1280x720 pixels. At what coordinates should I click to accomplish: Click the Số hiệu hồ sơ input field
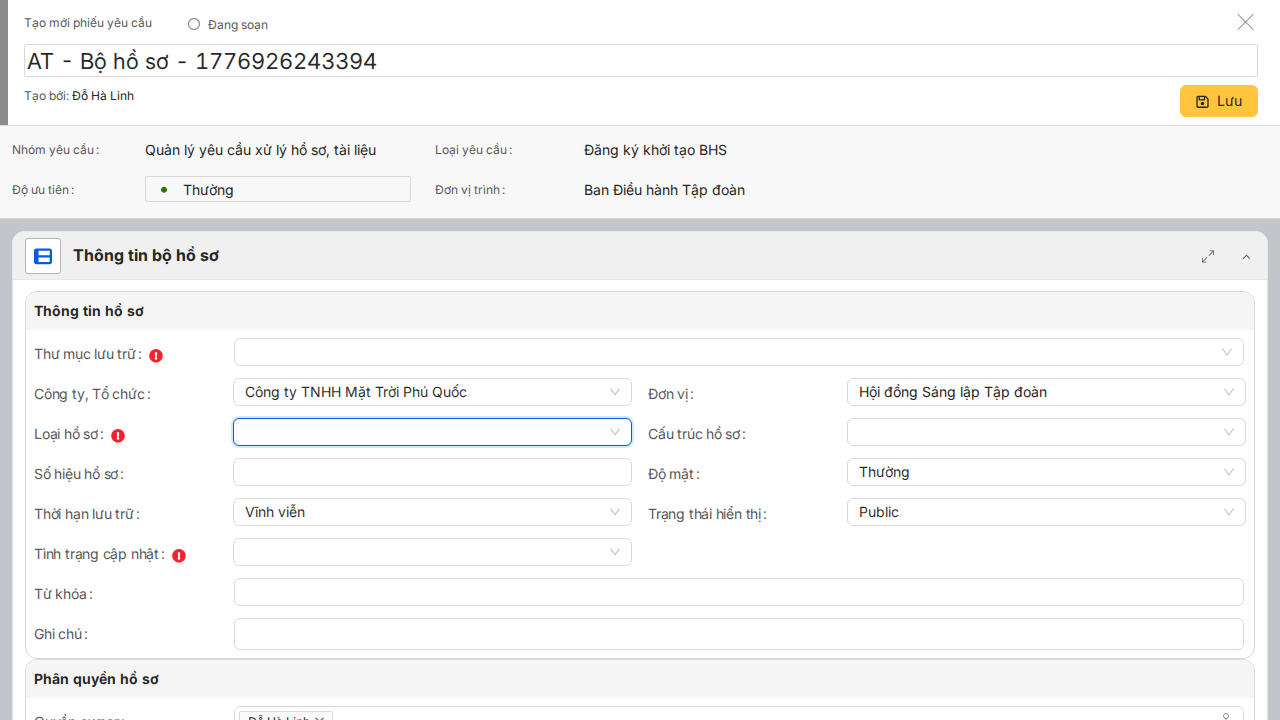432,472
